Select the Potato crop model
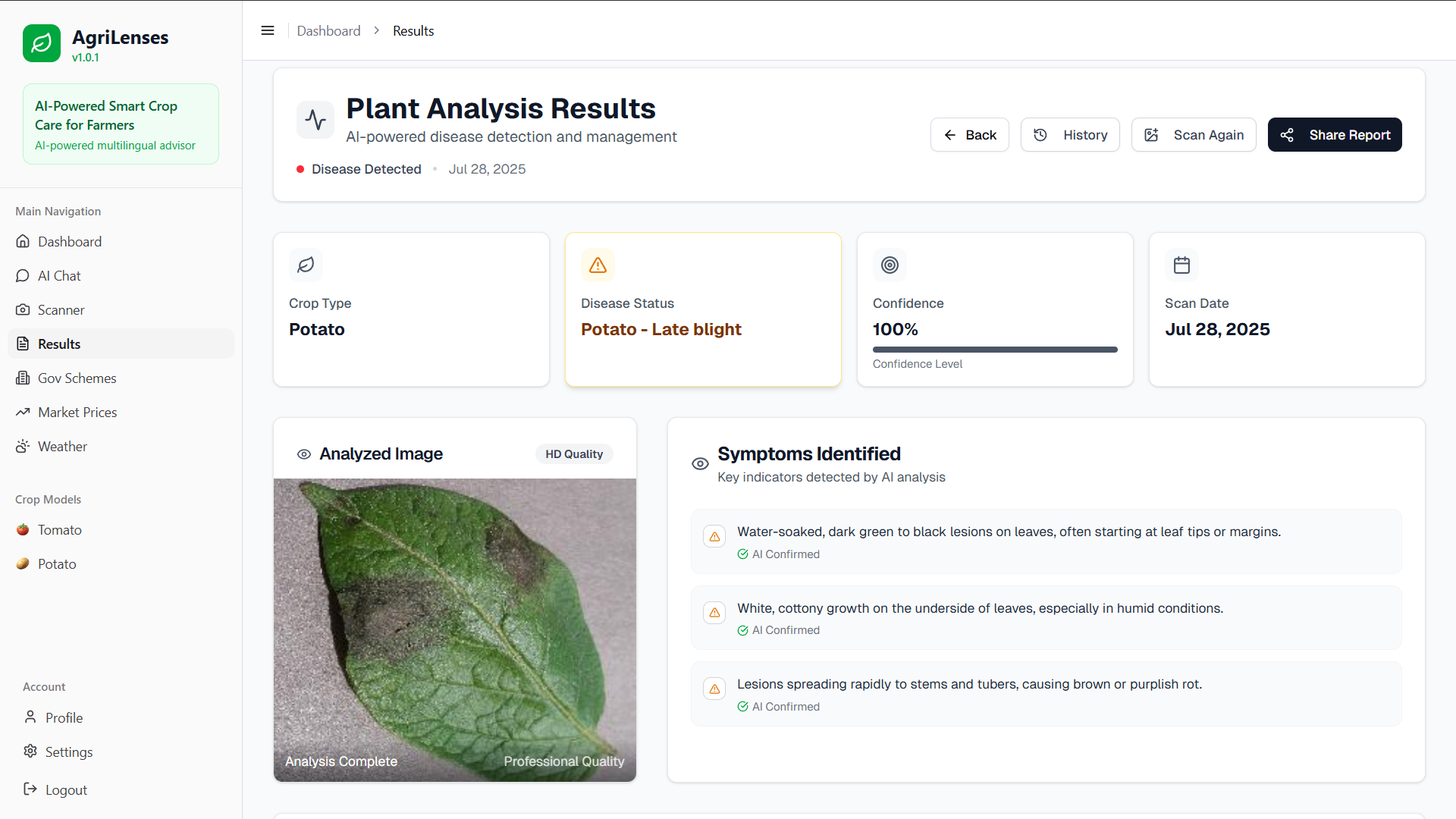This screenshot has height=819, width=1456. (121, 563)
